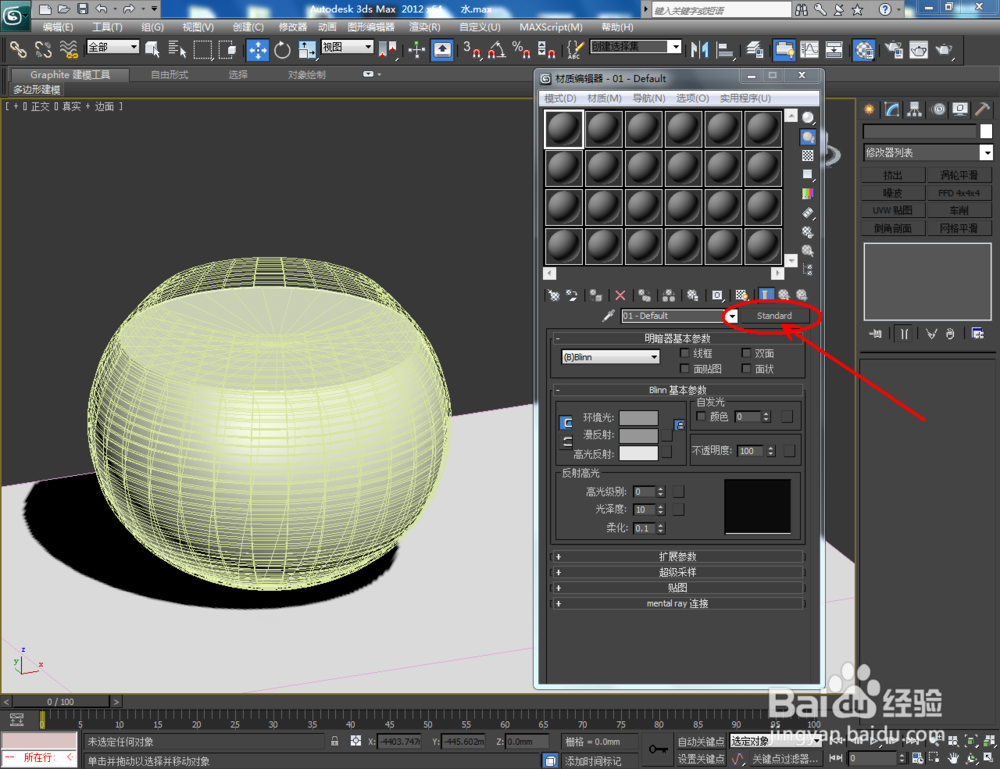The height and width of the screenshot is (769, 1000).
Task: Click the UVW 贴图 modifier button
Action: (893, 210)
